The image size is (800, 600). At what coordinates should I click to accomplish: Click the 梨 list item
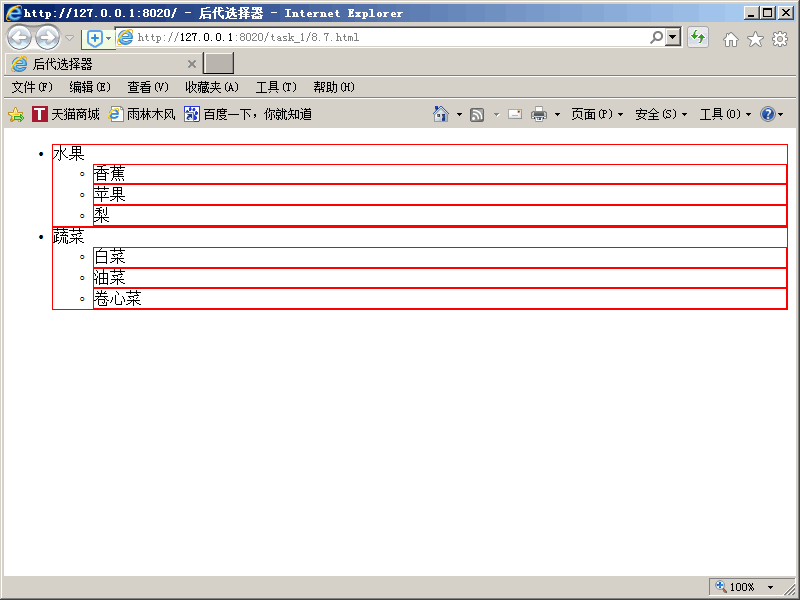click(440, 215)
